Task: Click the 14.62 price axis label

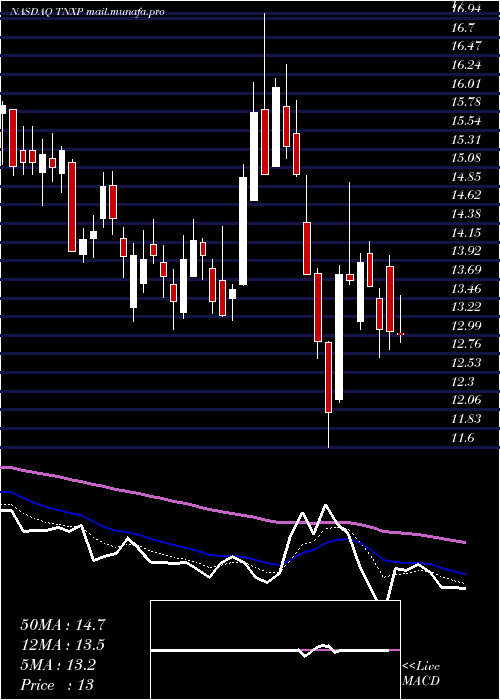Action: tap(467, 195)
